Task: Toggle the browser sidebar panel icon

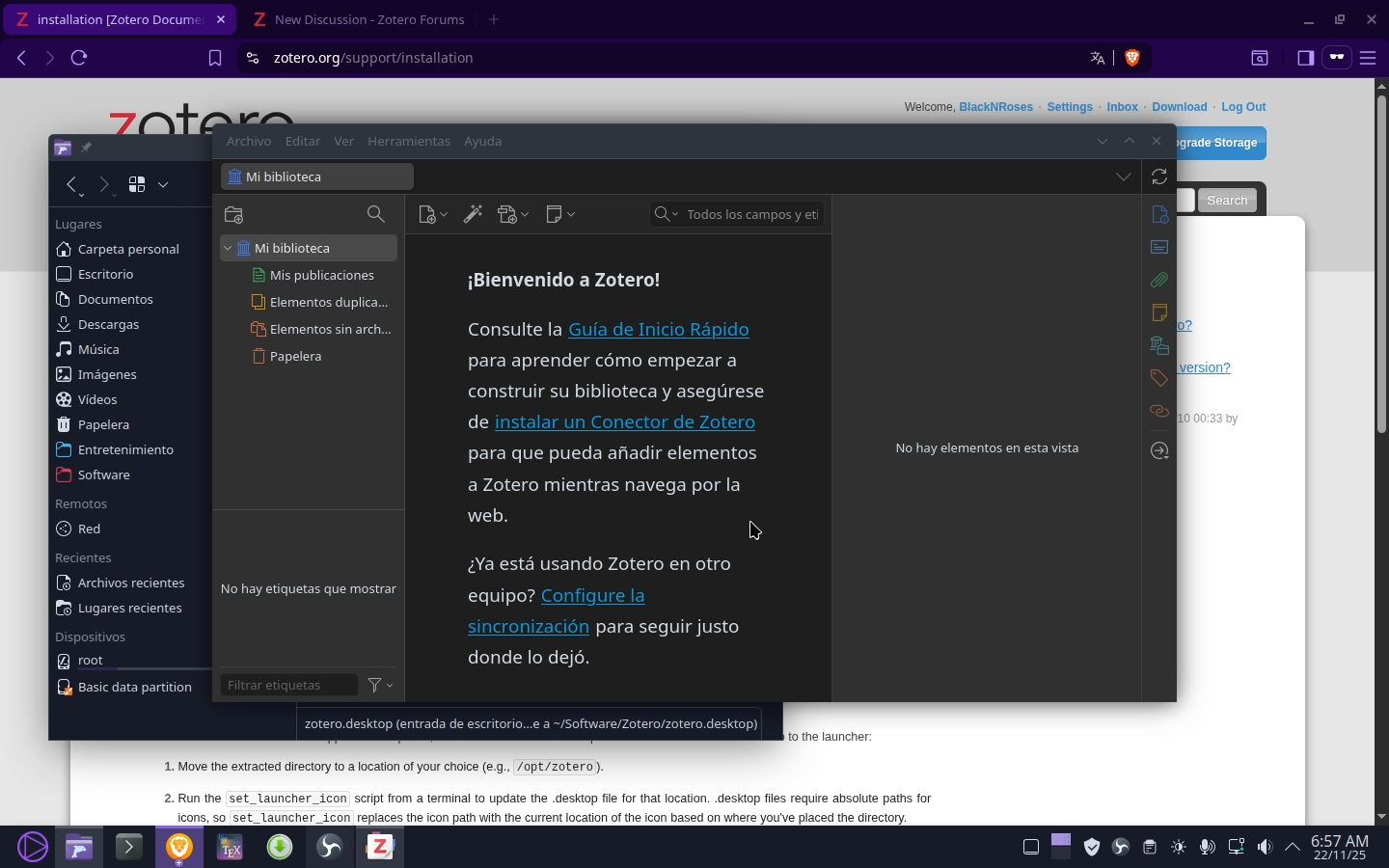Action: (x=1305, y=58)
